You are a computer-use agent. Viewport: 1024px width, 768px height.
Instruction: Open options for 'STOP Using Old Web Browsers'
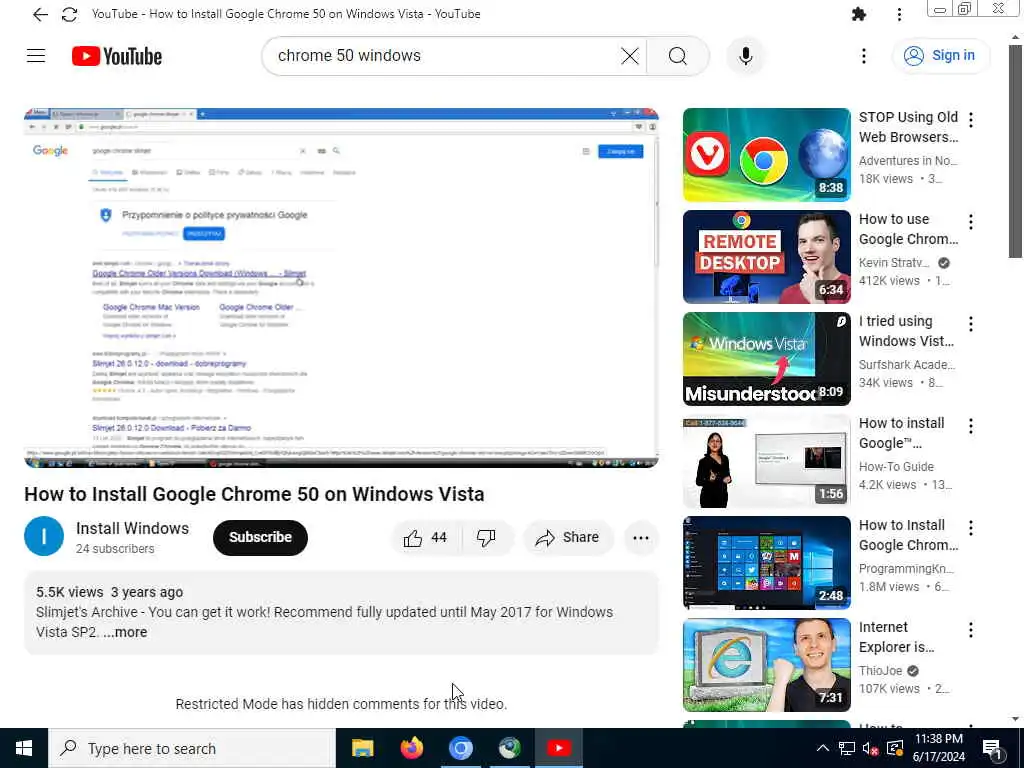[970, 120]
